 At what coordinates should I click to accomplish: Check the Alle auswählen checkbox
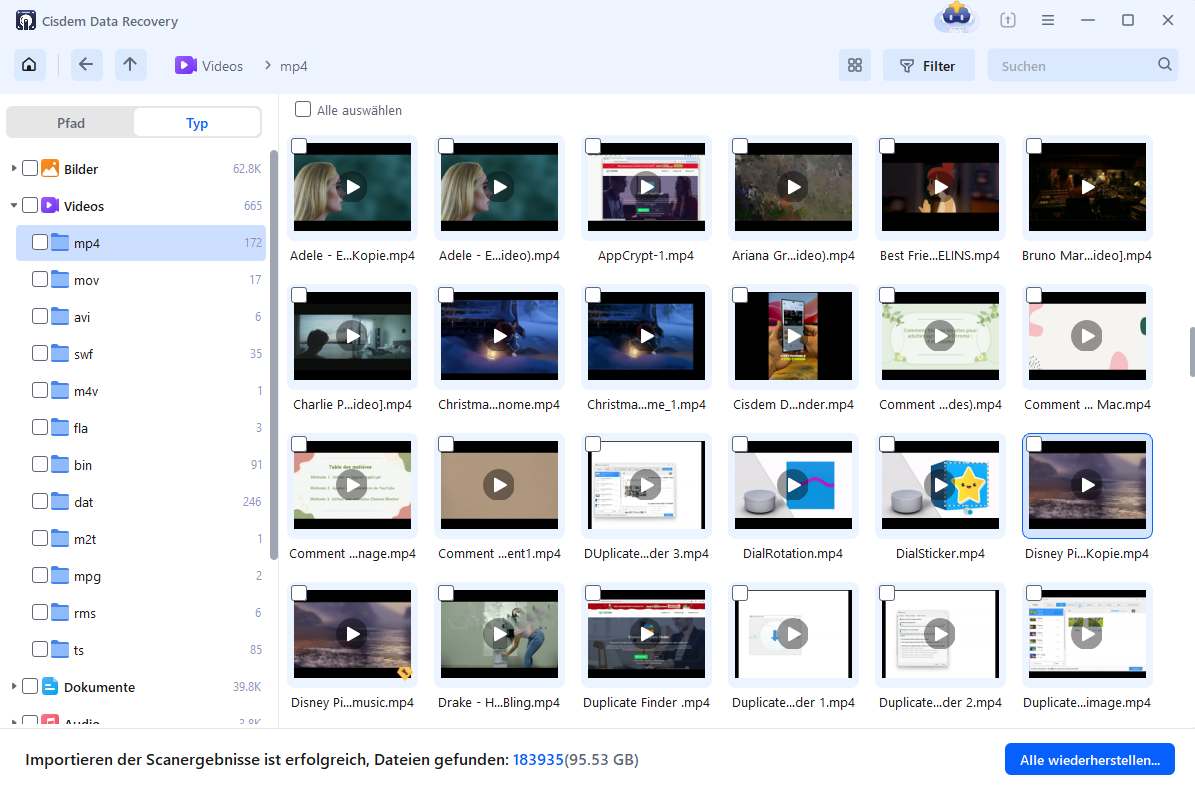pos(303,110)
